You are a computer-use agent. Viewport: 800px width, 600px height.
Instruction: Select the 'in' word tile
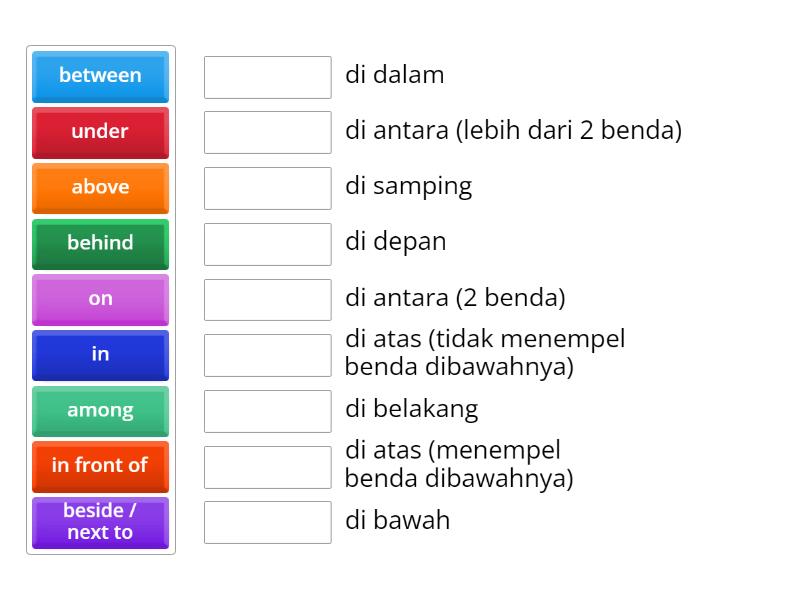coord(100,355)
